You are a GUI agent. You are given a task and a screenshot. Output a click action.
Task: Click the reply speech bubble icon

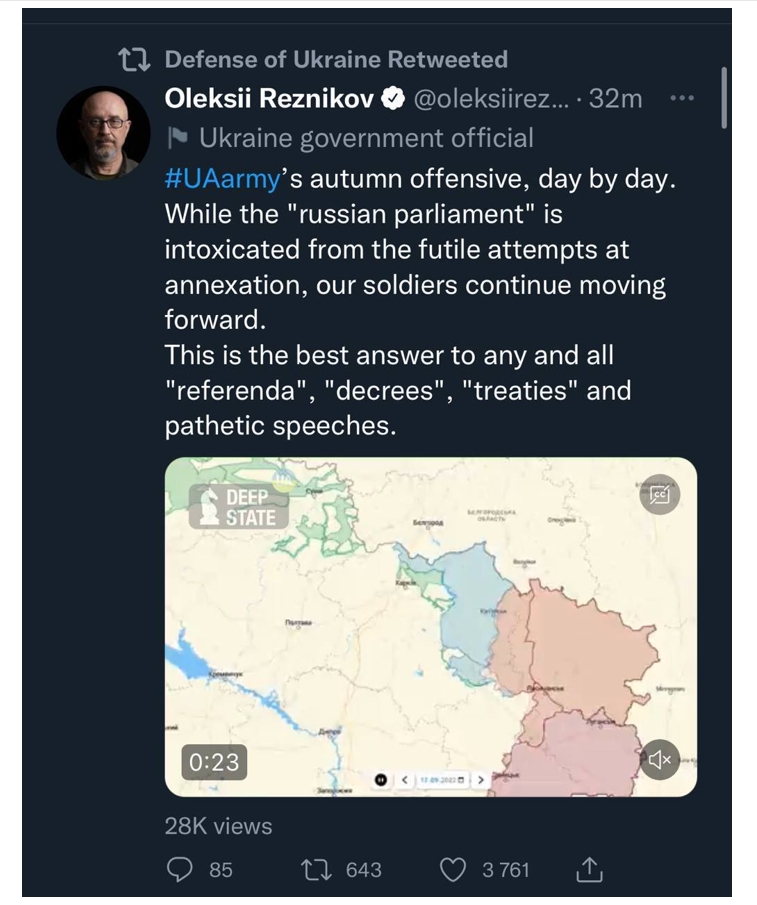(x=179, y=869)
